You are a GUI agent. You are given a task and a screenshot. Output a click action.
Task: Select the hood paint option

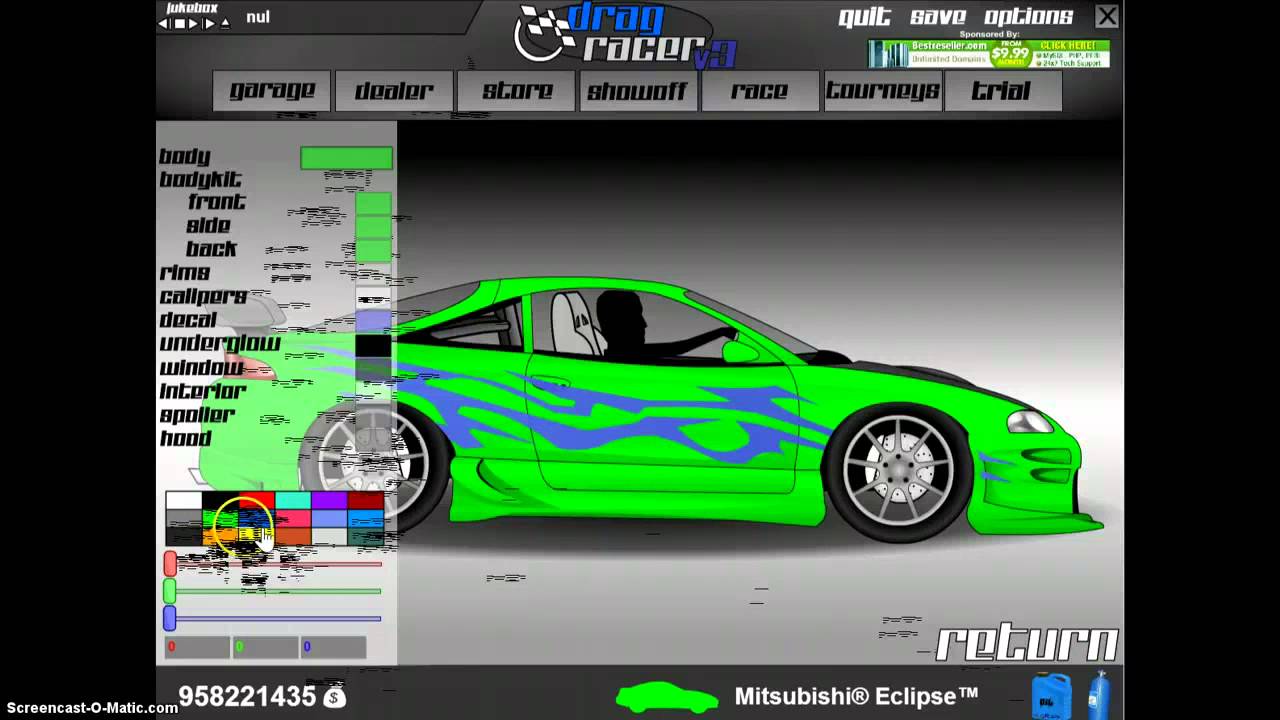click(185, 438)
